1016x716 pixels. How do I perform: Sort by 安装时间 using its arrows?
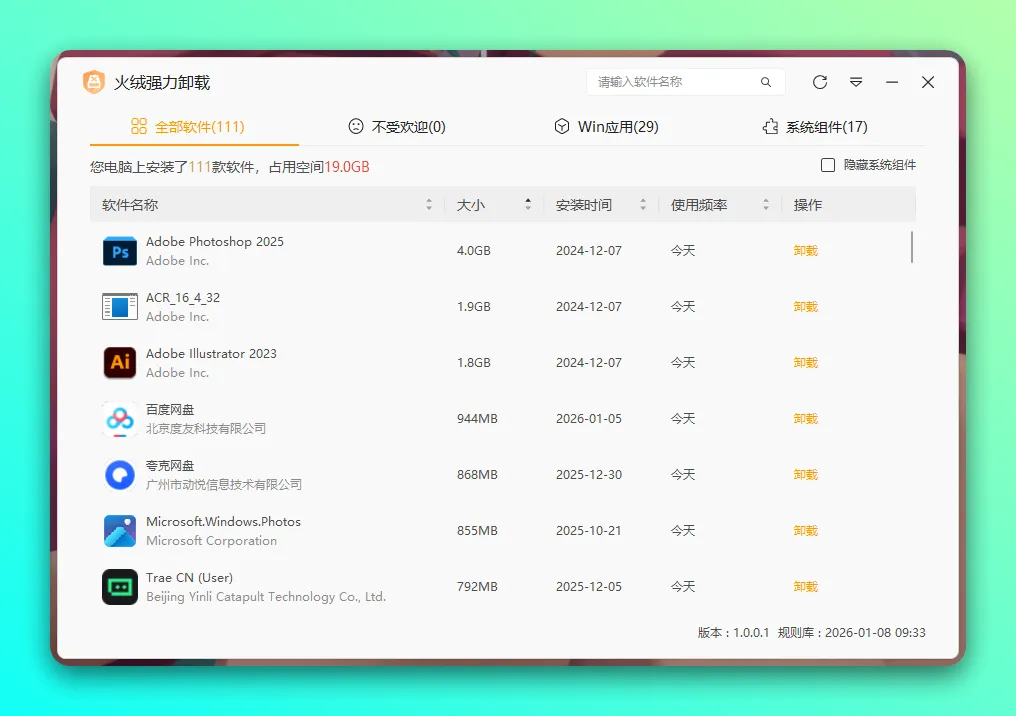642,204
